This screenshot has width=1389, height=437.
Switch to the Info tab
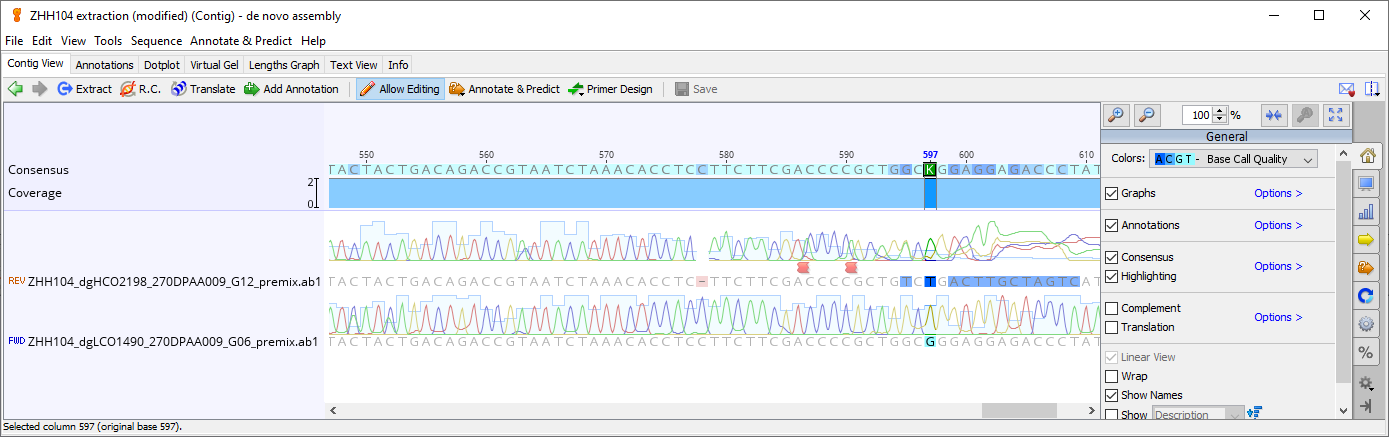click(398, 64)
